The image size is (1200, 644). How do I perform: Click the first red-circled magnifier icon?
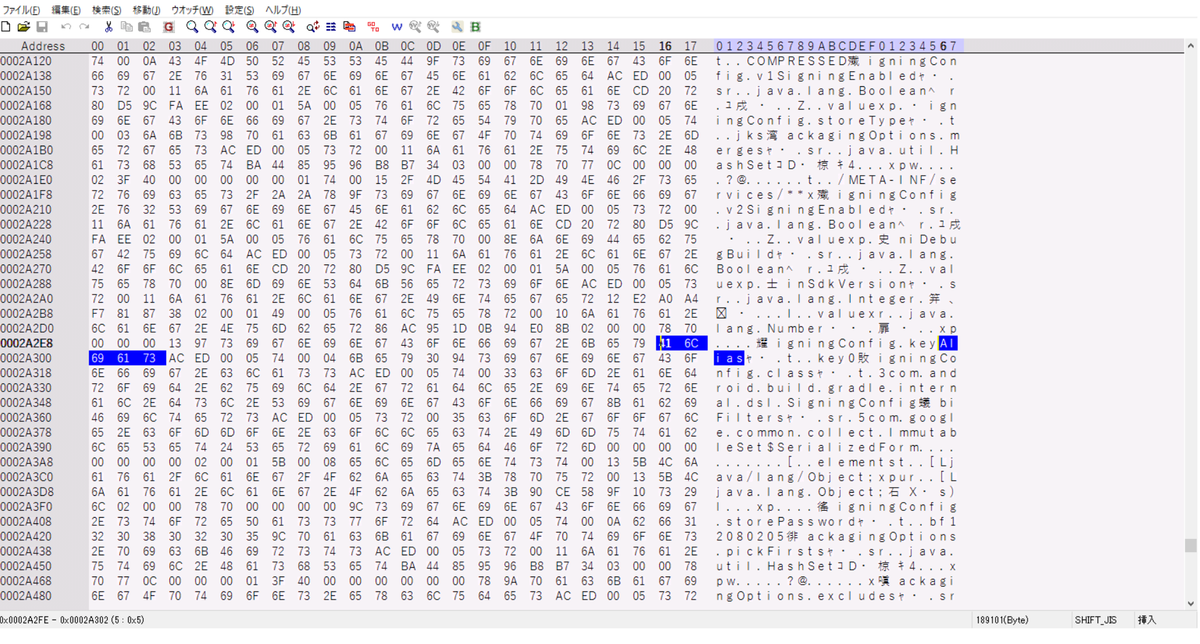point(252,27)
